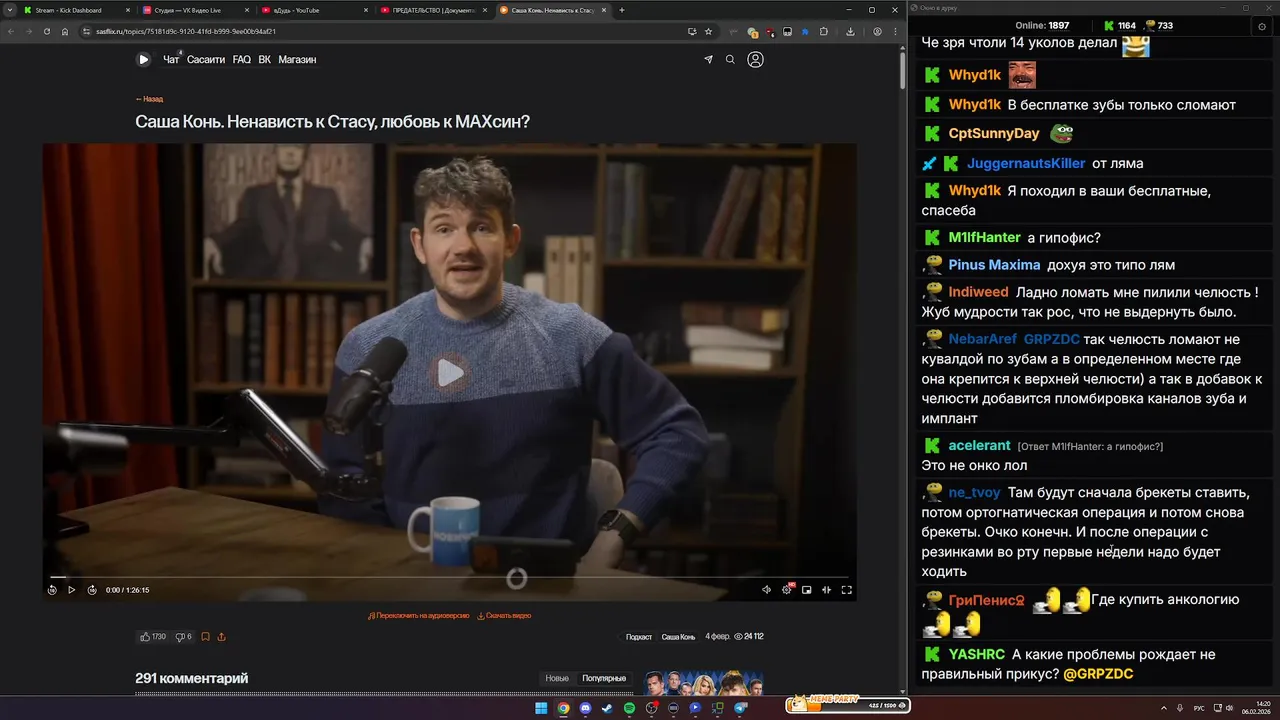Open Steam from the taskbar

pyautogui.click(x=607, y=708)
